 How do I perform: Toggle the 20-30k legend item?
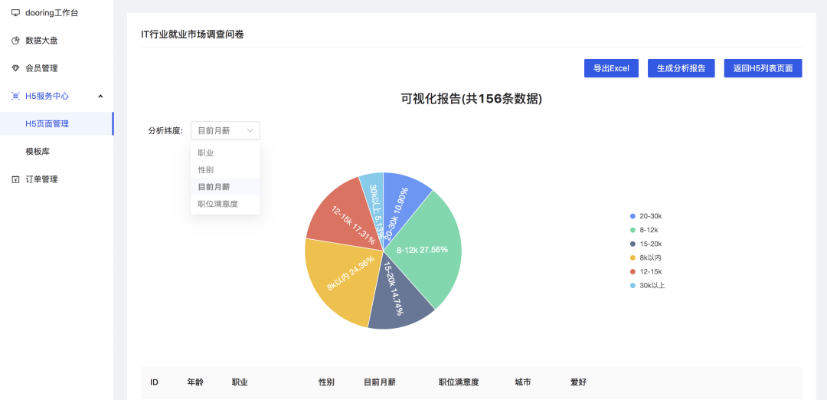pos(650,216)
